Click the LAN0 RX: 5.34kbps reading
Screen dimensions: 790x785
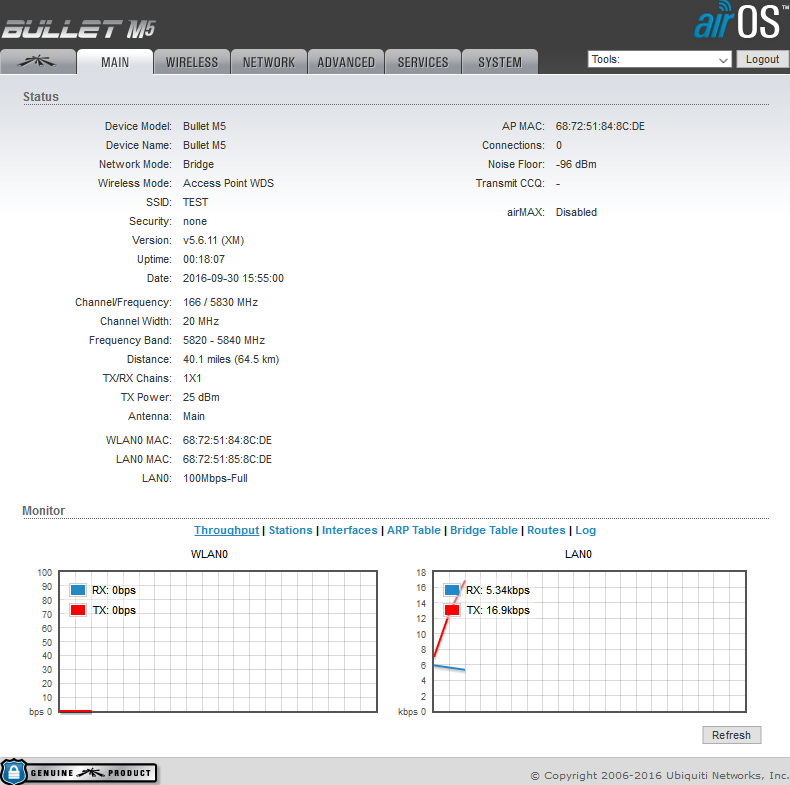498,590
